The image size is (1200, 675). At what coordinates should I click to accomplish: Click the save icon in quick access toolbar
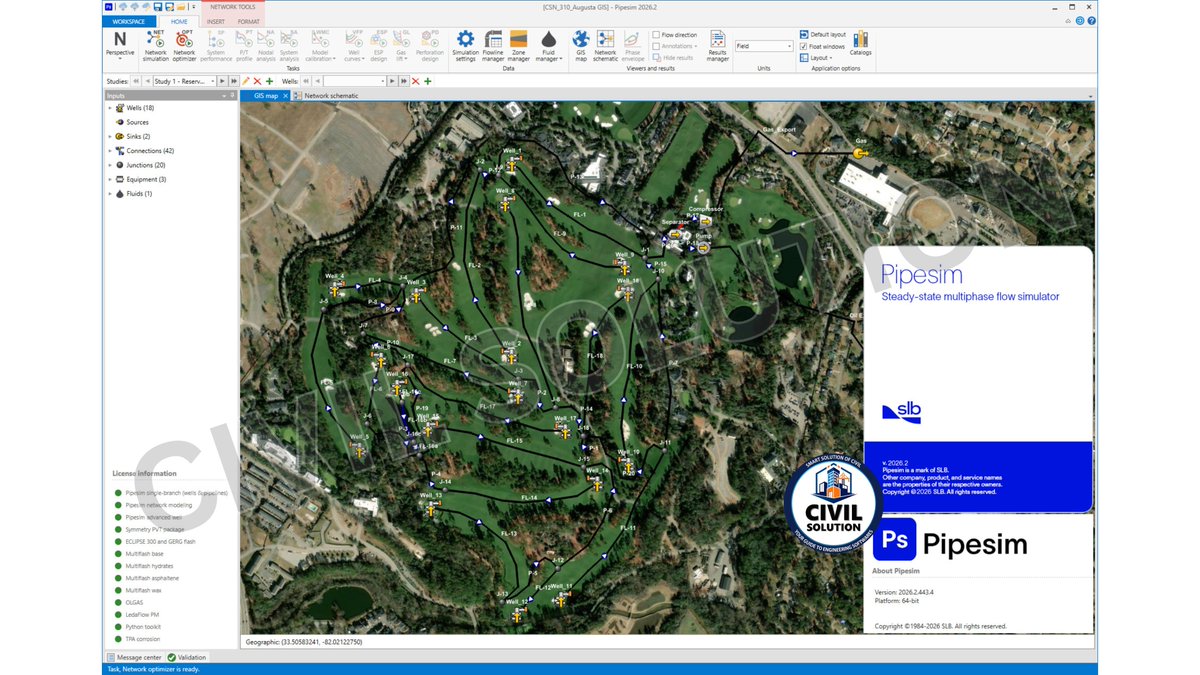tap(157, 6)
